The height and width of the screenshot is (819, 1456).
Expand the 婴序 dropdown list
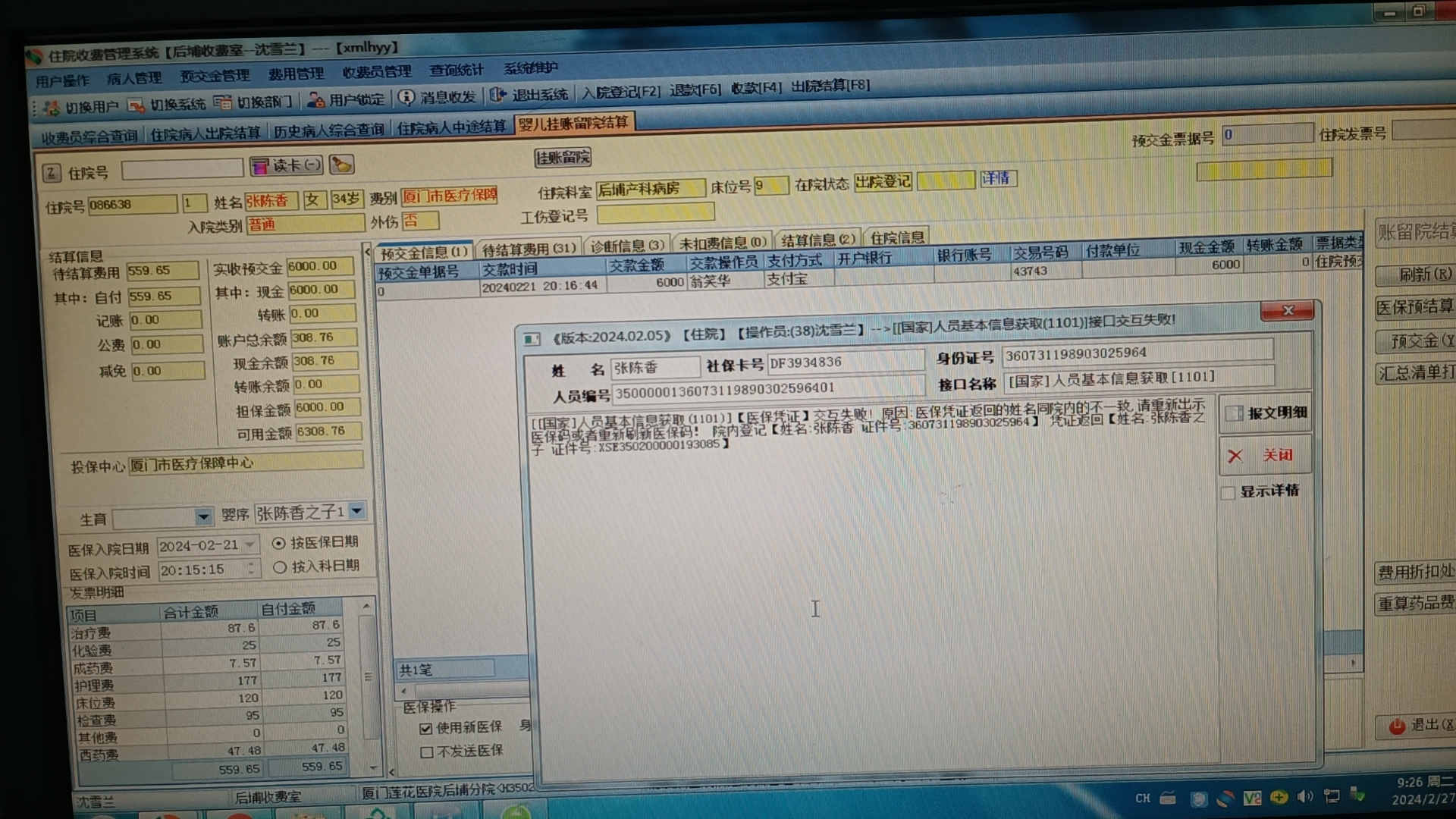click(x=357, y=511)
